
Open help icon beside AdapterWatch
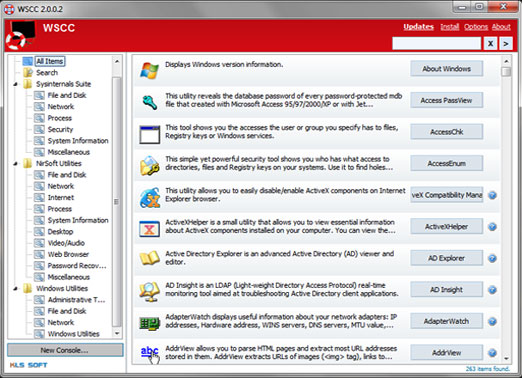pos(492,321)
